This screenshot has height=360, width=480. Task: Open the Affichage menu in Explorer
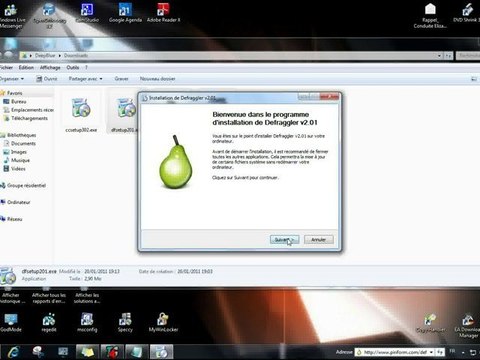[x=50, y=68]
